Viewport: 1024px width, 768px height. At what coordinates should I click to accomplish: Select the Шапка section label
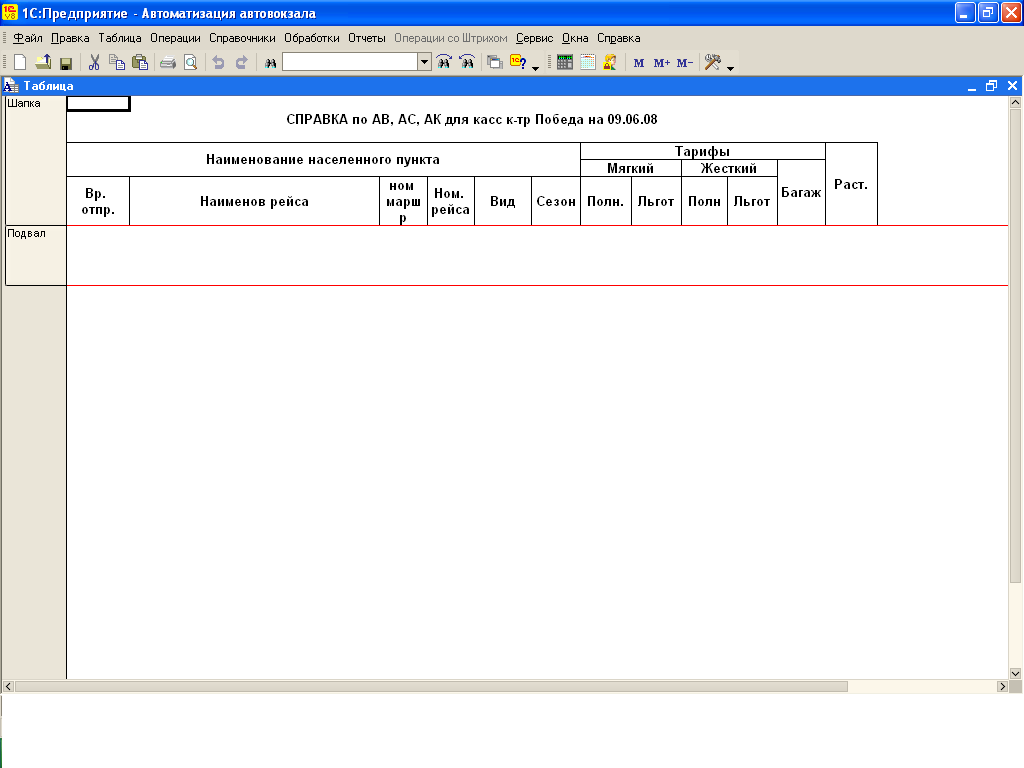coord(35,160)
